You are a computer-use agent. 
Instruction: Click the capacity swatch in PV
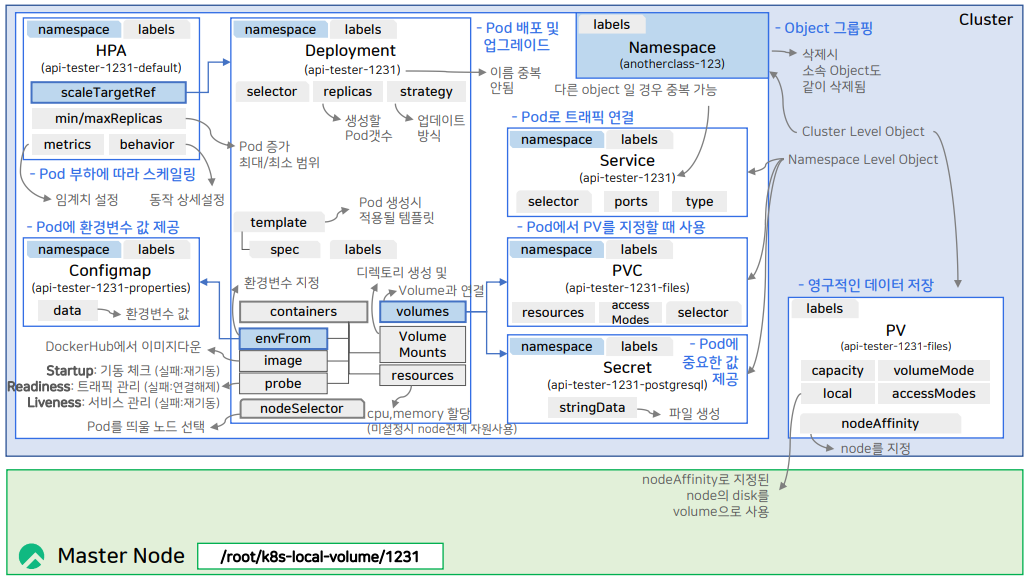[837, 370]
